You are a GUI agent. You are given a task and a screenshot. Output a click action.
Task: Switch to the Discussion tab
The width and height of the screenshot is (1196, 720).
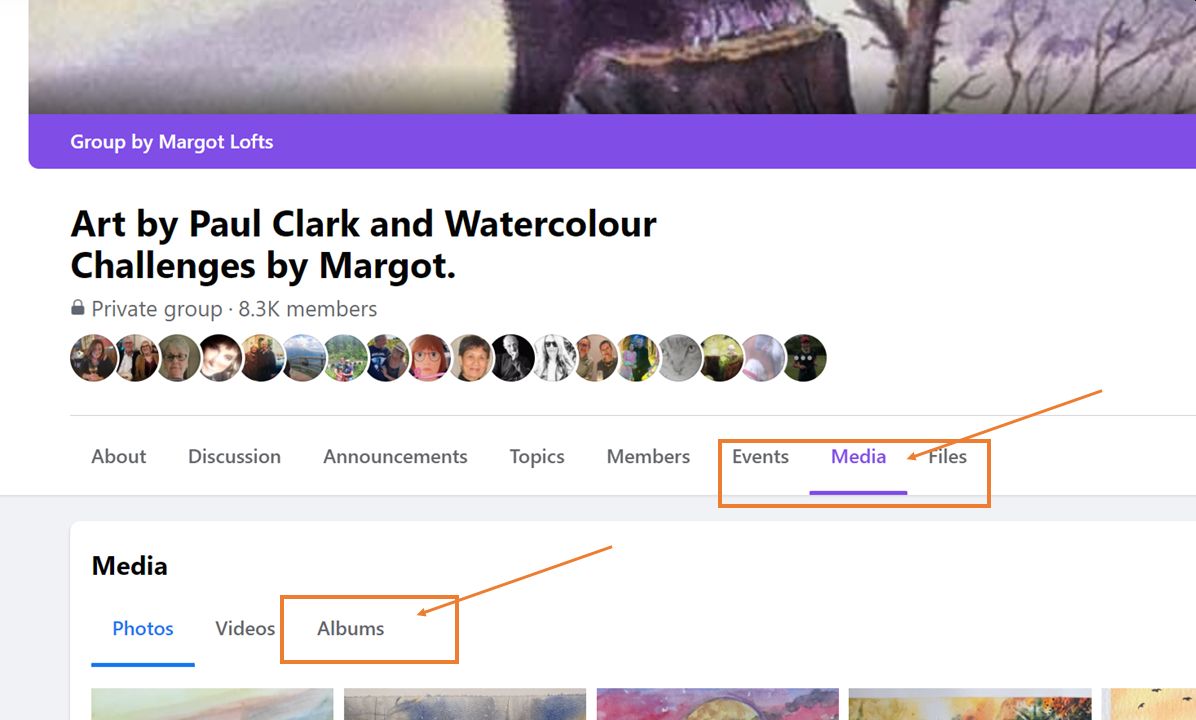pyautogui.click(x=234, y=456)
